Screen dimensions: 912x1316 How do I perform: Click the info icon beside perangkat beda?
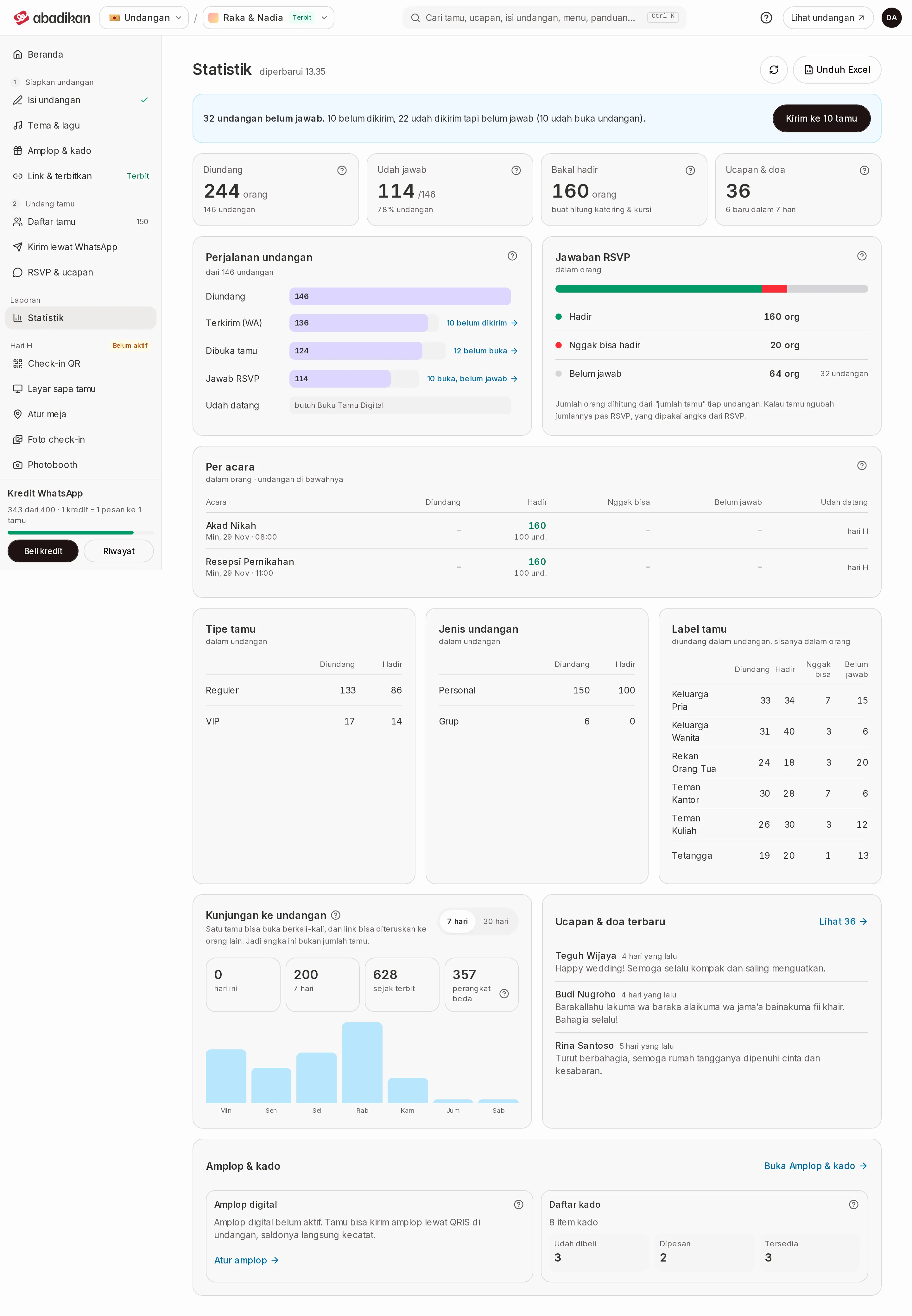(504, 994)
